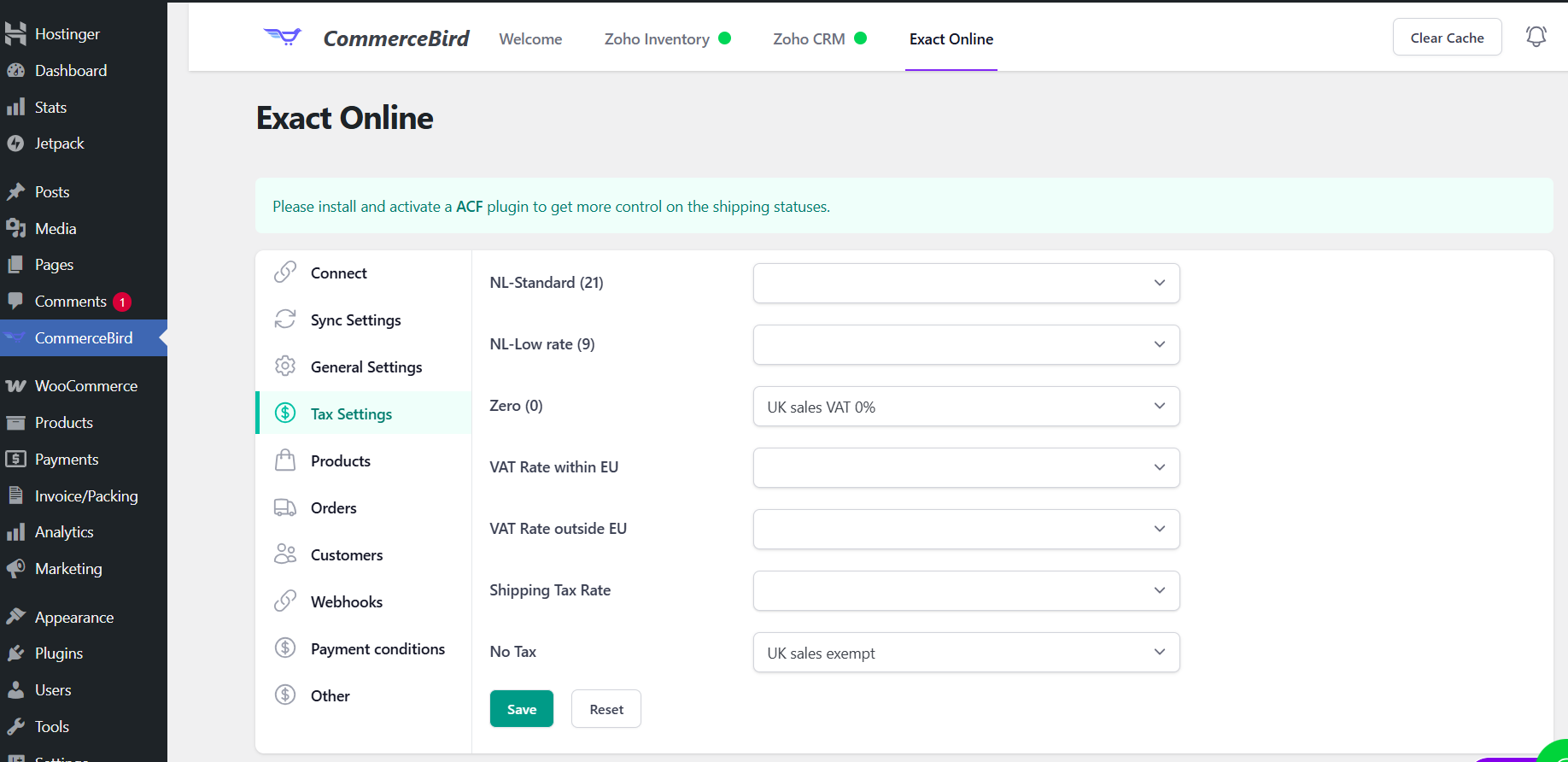Open the VAT Rate within EU dropdown

[x=966, y=467]
